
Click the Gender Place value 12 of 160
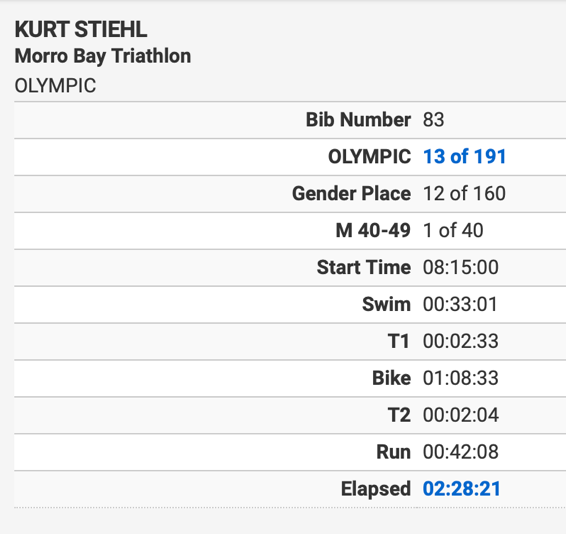click(x=464, y=193)
